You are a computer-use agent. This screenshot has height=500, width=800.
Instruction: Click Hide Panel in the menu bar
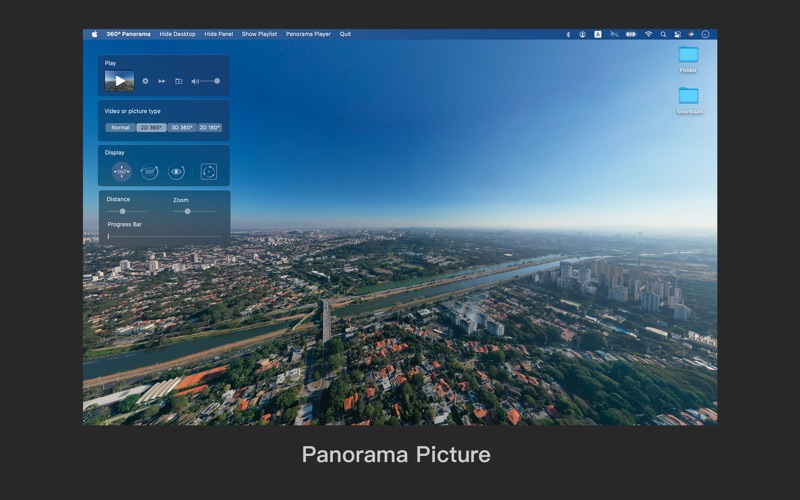tap(218, 34)
